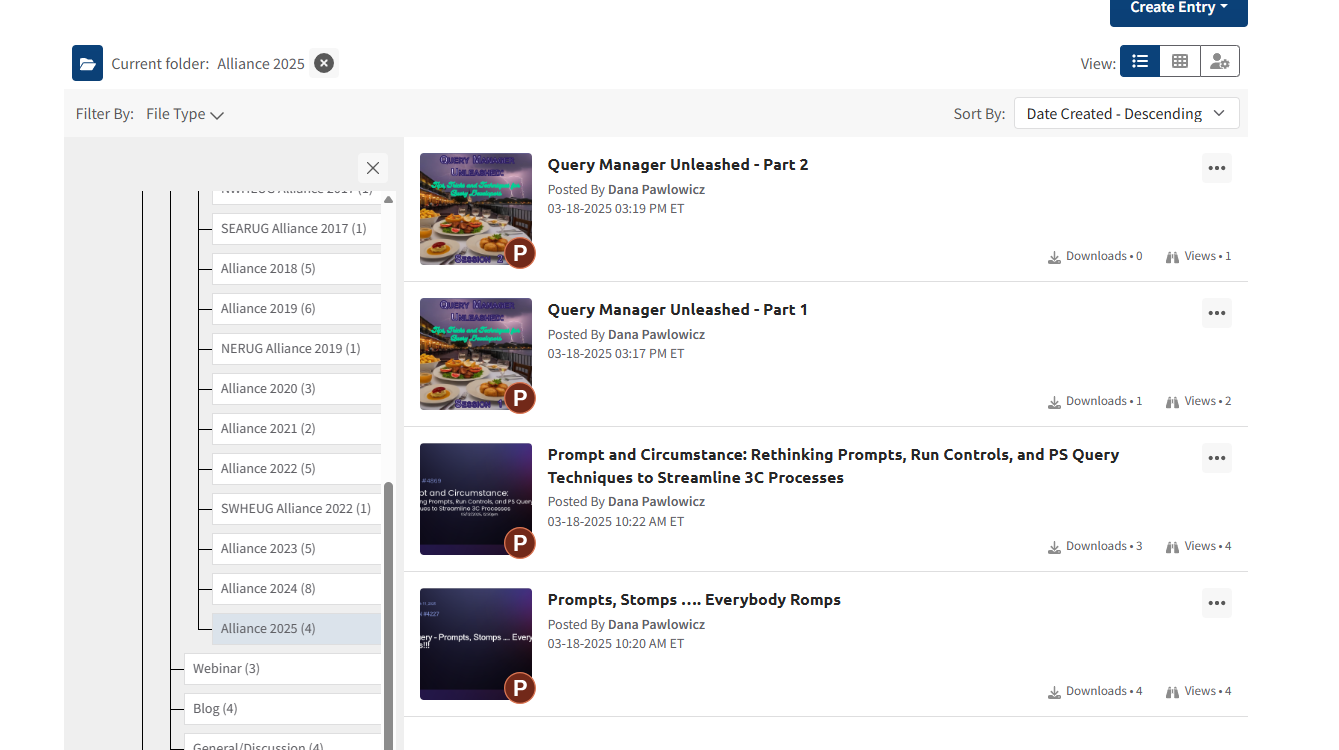Select the Alliance 2022 (5) folder
The image size is (1339, 750).
click(296, 468)
